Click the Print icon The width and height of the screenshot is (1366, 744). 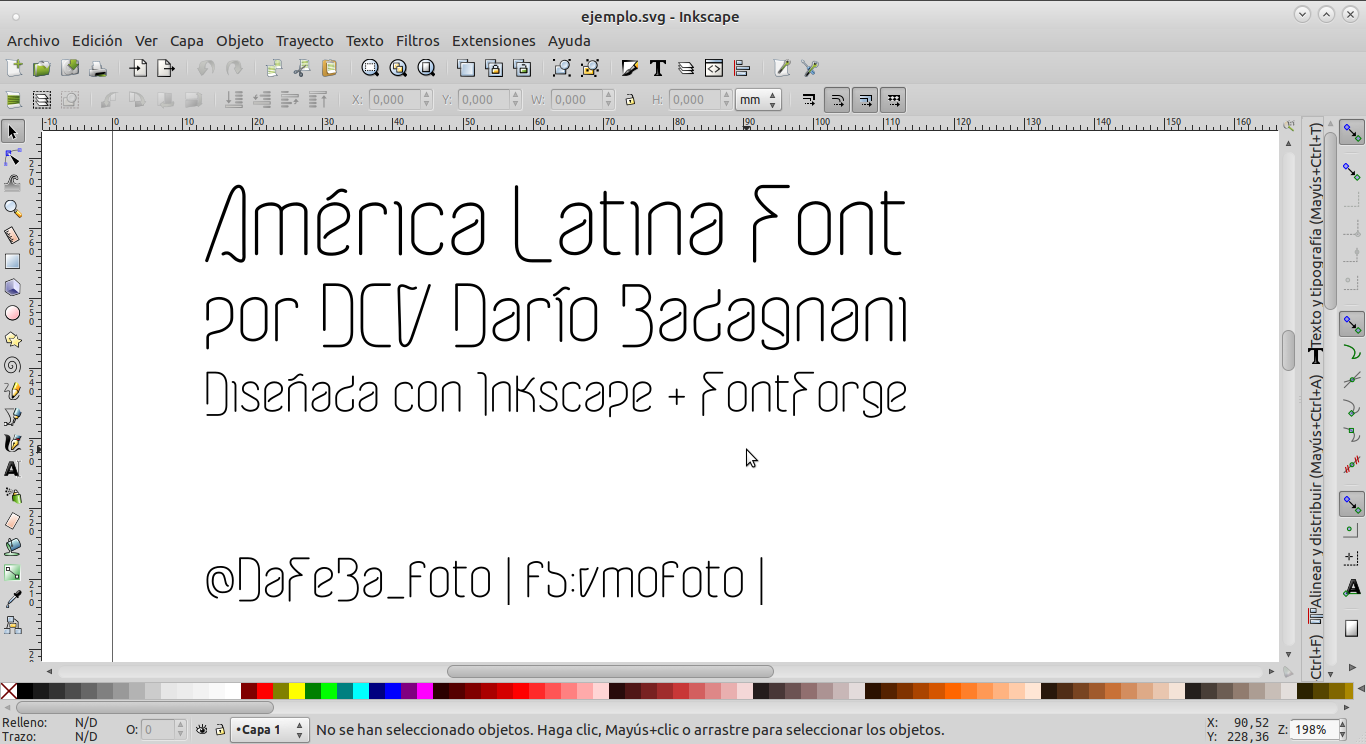point(97,68)
